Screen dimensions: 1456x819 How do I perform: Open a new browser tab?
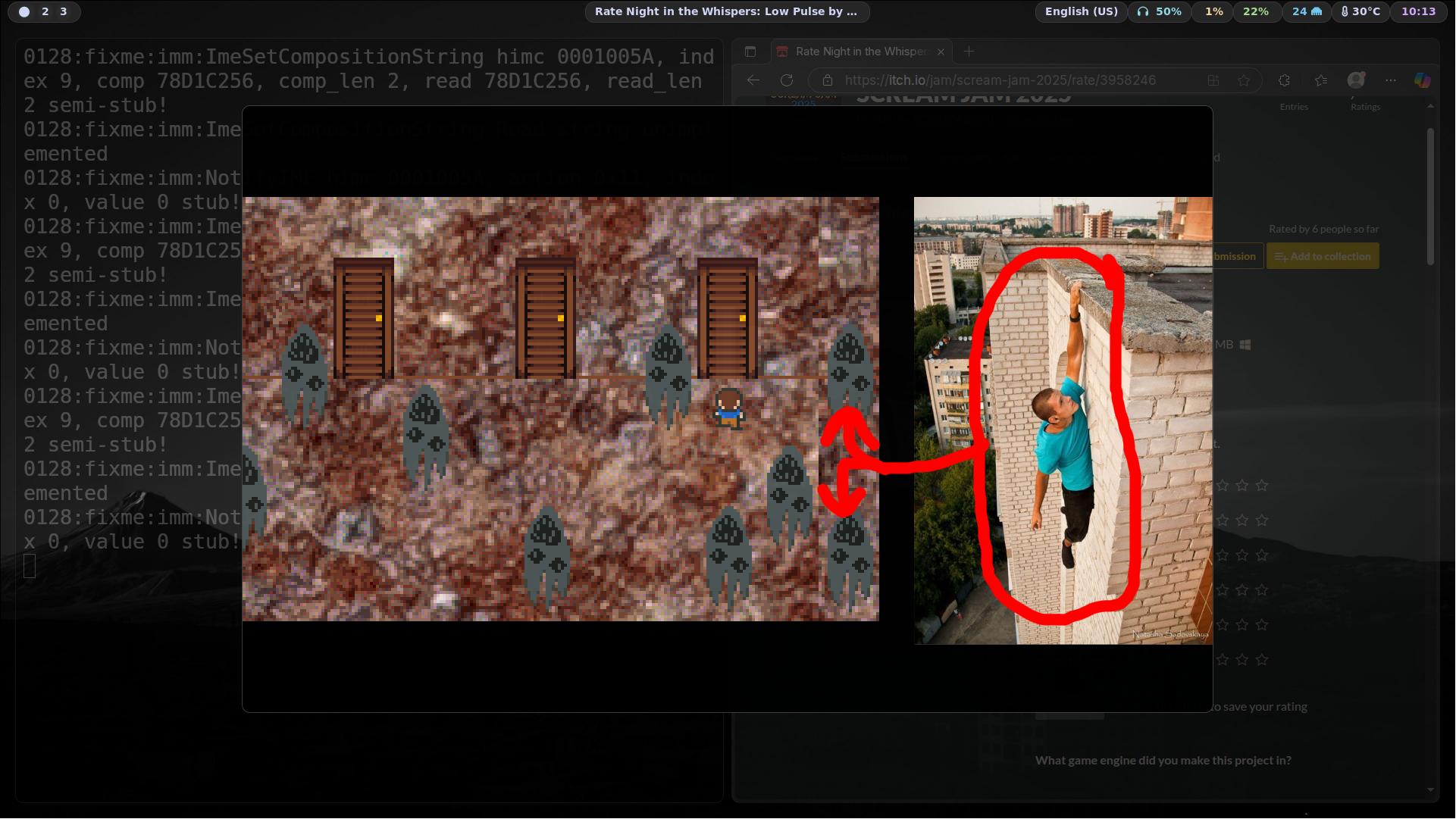(969, 52)
